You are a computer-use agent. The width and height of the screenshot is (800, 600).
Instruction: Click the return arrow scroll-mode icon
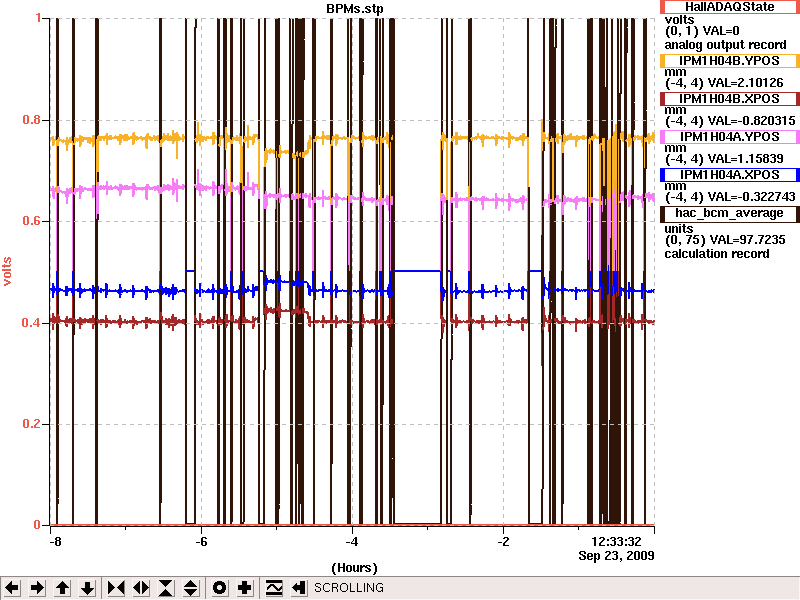click(299, 588)
